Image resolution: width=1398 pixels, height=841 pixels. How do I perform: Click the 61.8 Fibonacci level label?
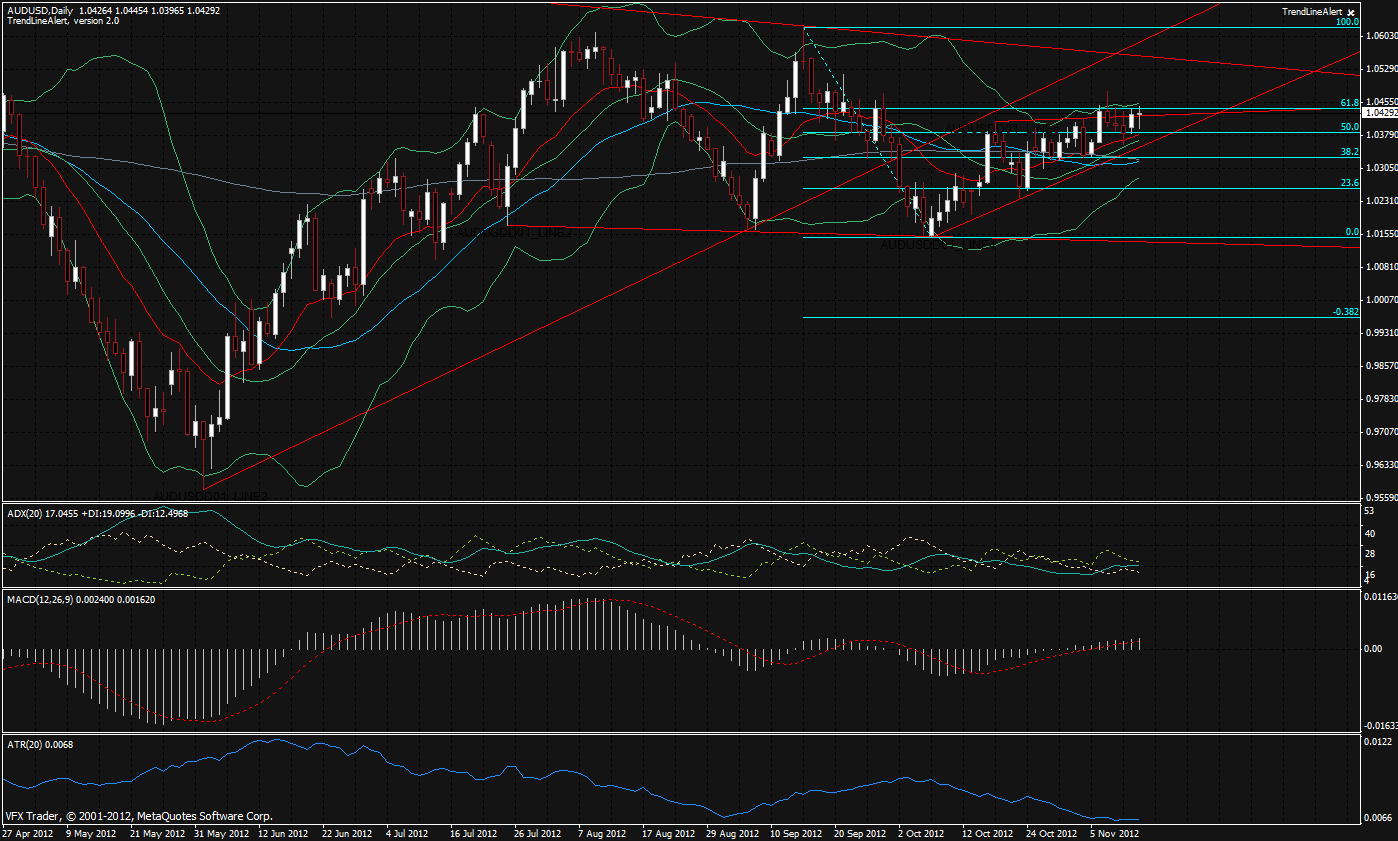point(1348,103)
